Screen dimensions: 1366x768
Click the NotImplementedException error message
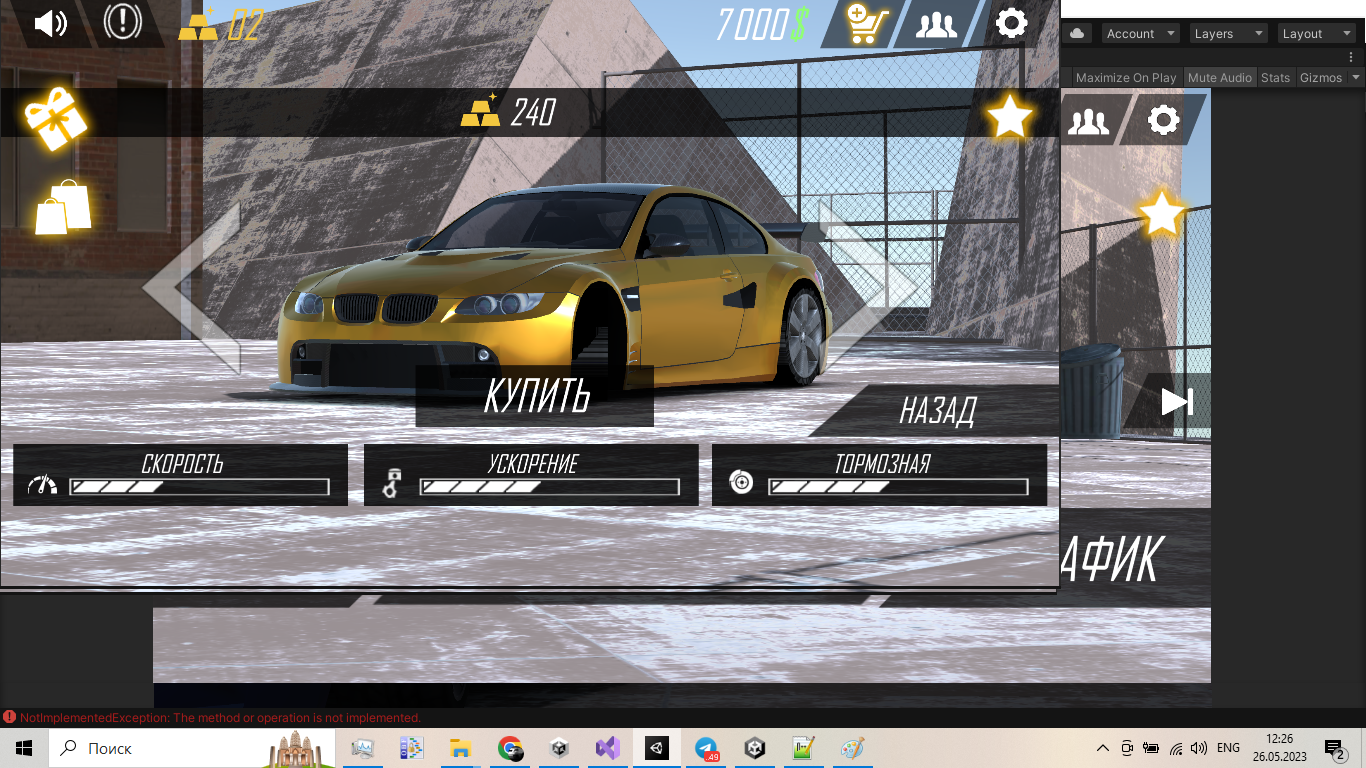[220, 718]
